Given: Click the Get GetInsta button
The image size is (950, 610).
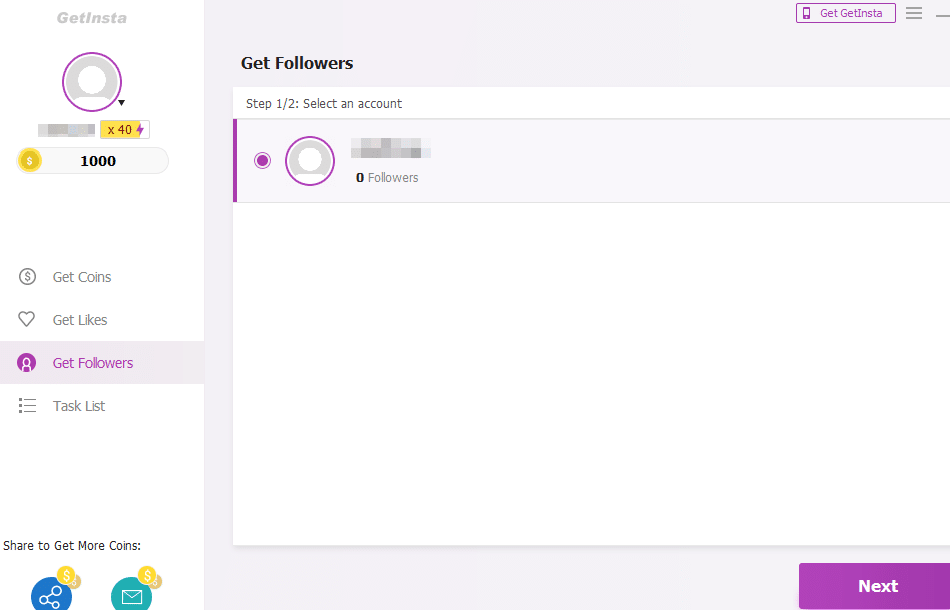Looking at the screenshot, I should coord(845,13).
